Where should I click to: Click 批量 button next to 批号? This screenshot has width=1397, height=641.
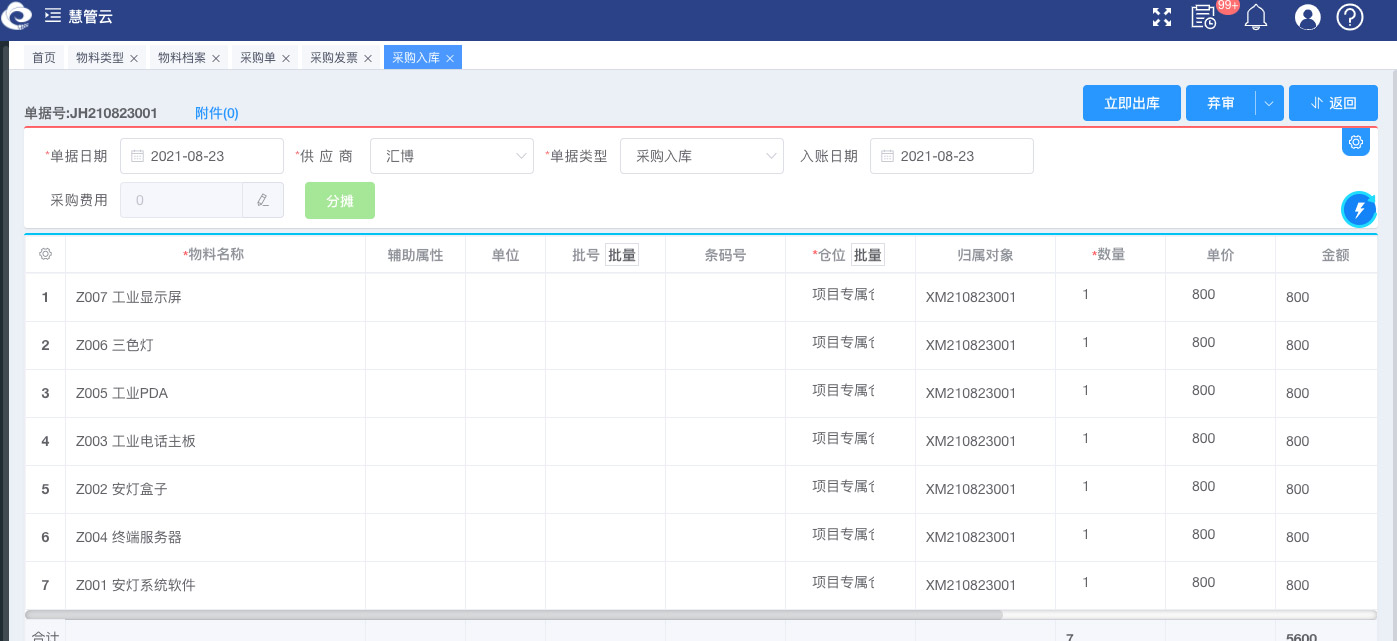(x=622, y=255)
